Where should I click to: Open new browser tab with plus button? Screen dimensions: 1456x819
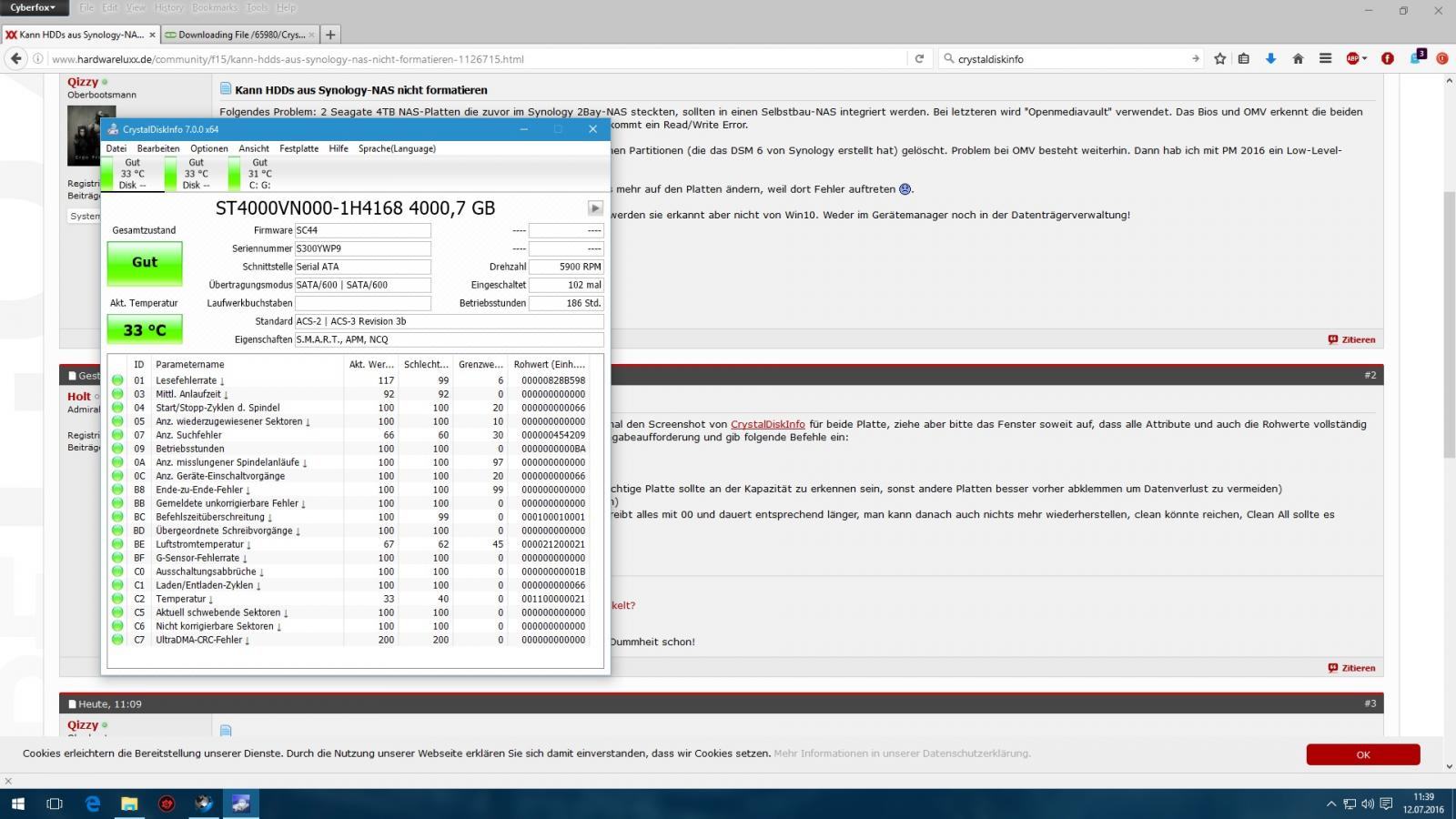(x=330, y=35)
